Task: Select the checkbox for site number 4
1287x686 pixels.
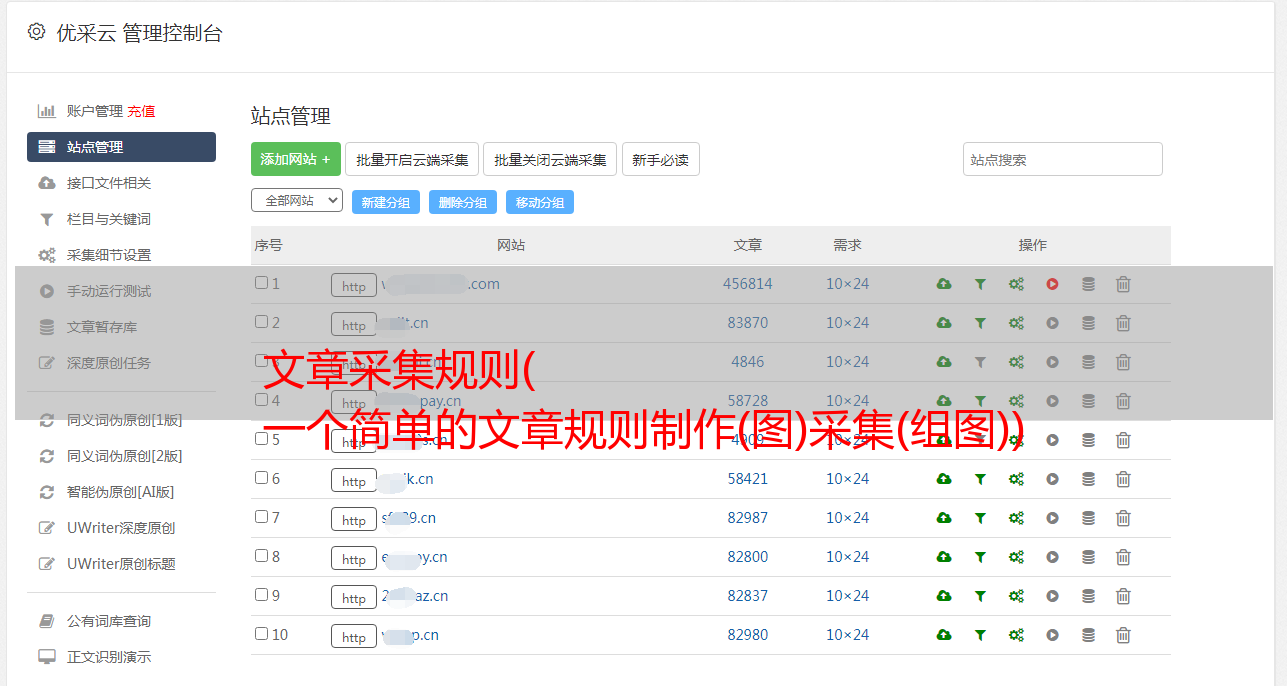Action: (261, 400)
